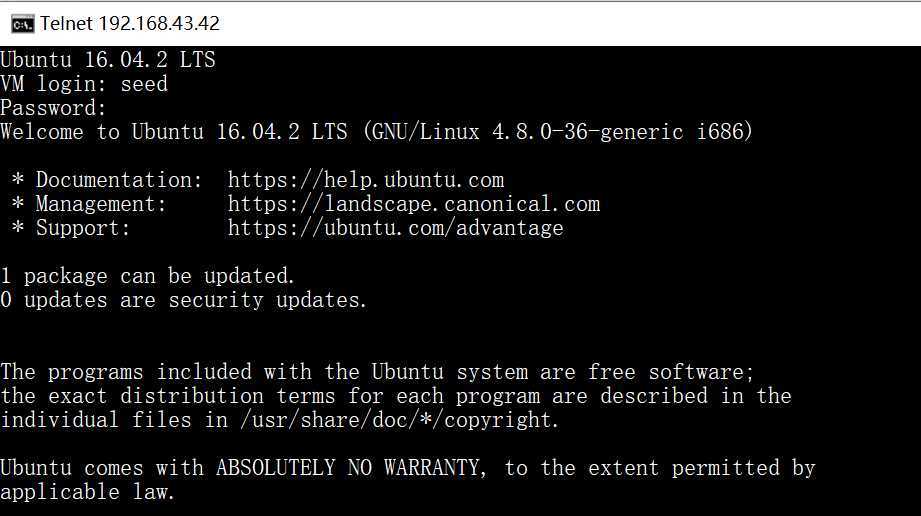Click the /usr/share/doc/*/copyright path text
The width and height of the screenshot is (921, 516).
click(399, 420)
